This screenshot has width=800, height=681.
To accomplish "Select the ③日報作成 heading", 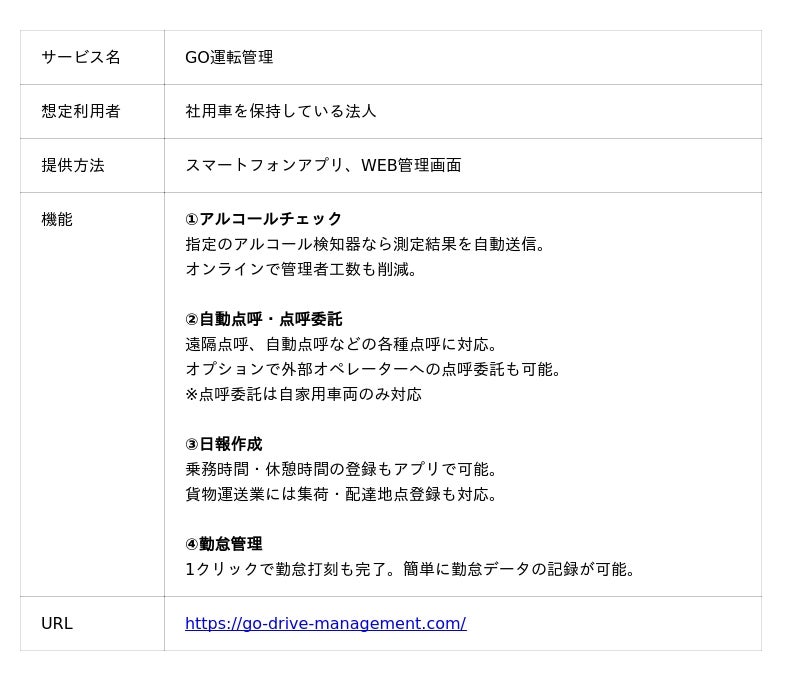I will (x=224, y=445).
